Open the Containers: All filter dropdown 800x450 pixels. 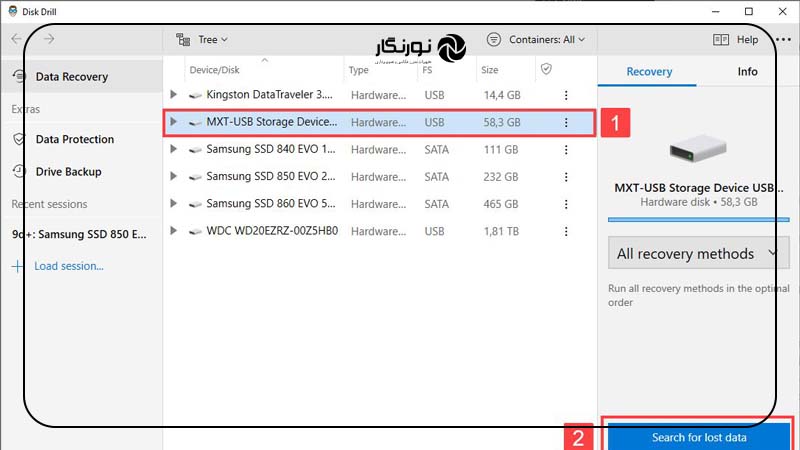[x=546, y=39]
